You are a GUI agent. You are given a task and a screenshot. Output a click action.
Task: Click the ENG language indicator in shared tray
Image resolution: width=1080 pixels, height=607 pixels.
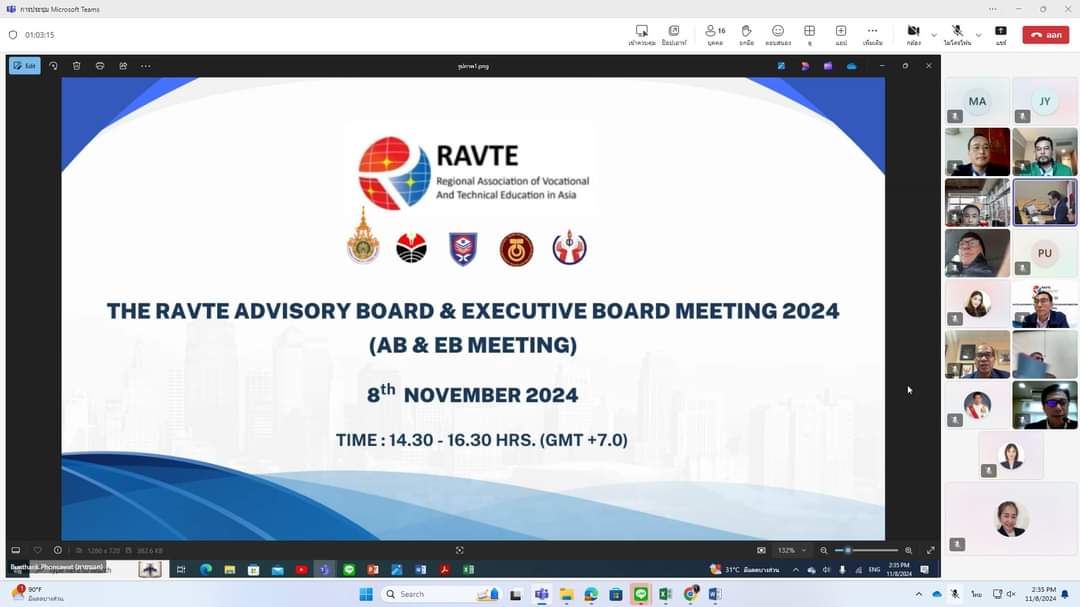[x=874, y=570]
